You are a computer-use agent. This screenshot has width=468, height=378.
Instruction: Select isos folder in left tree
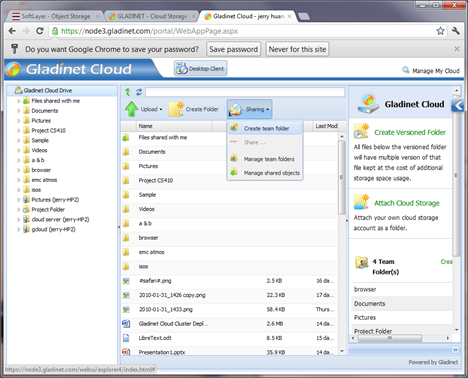[36, 190]
